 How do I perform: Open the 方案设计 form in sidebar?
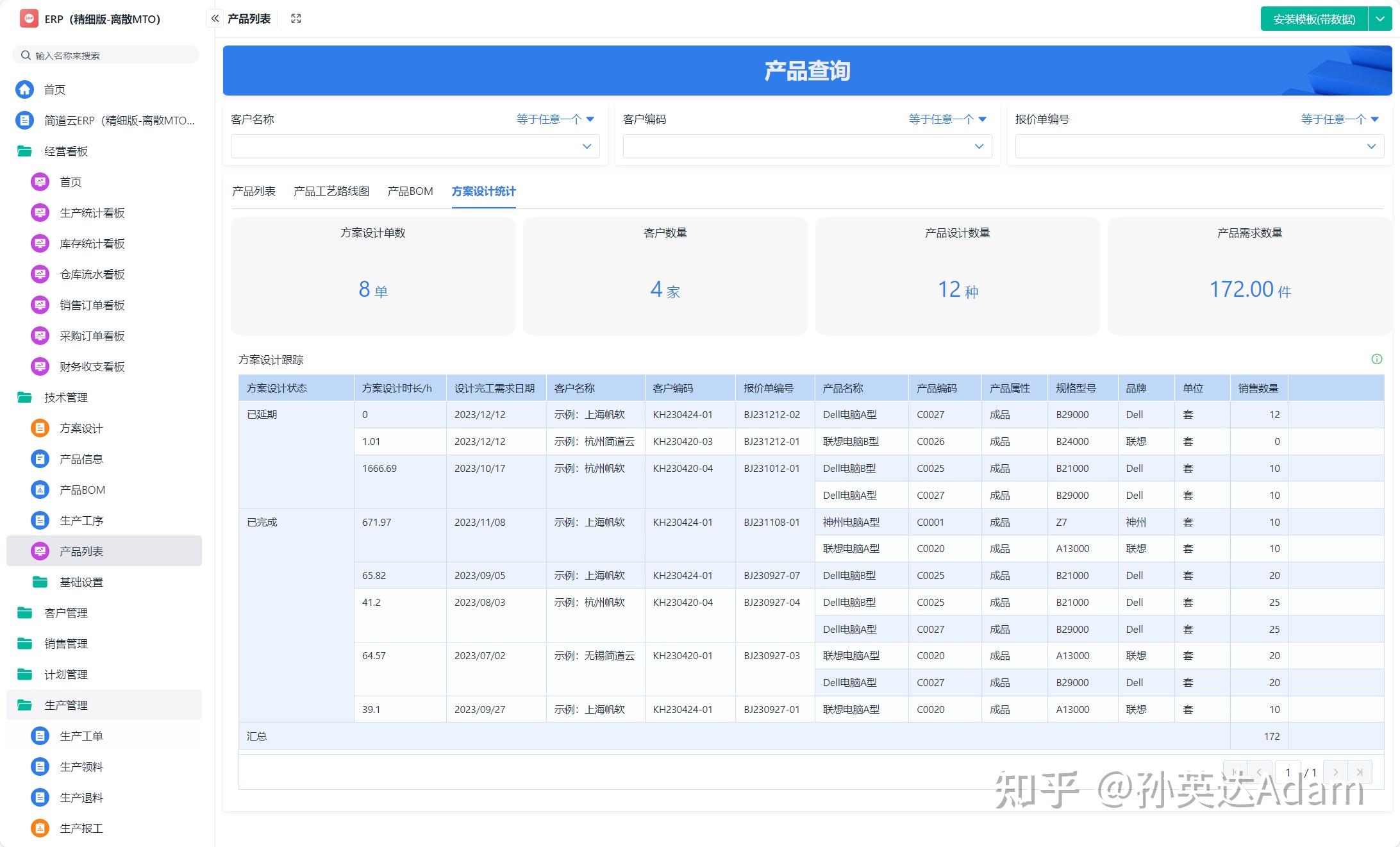coord(81,428)
